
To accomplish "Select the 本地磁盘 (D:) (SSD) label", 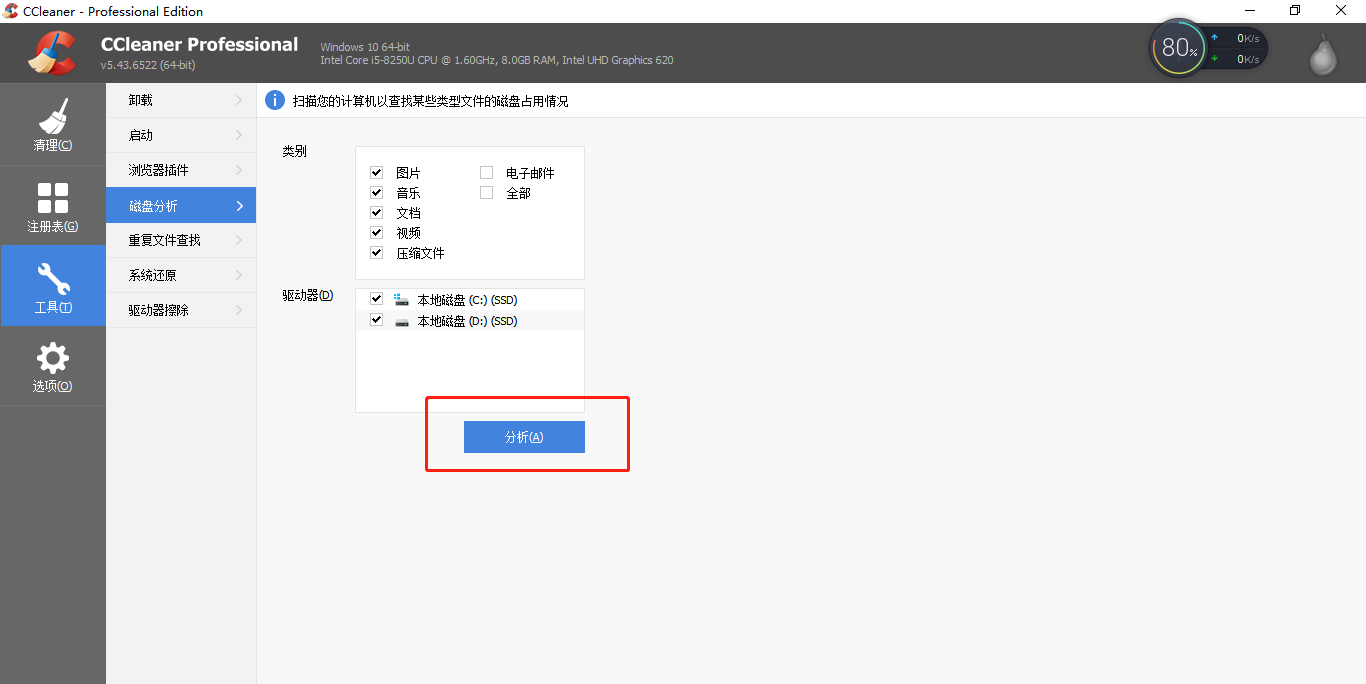I will 467,321.
